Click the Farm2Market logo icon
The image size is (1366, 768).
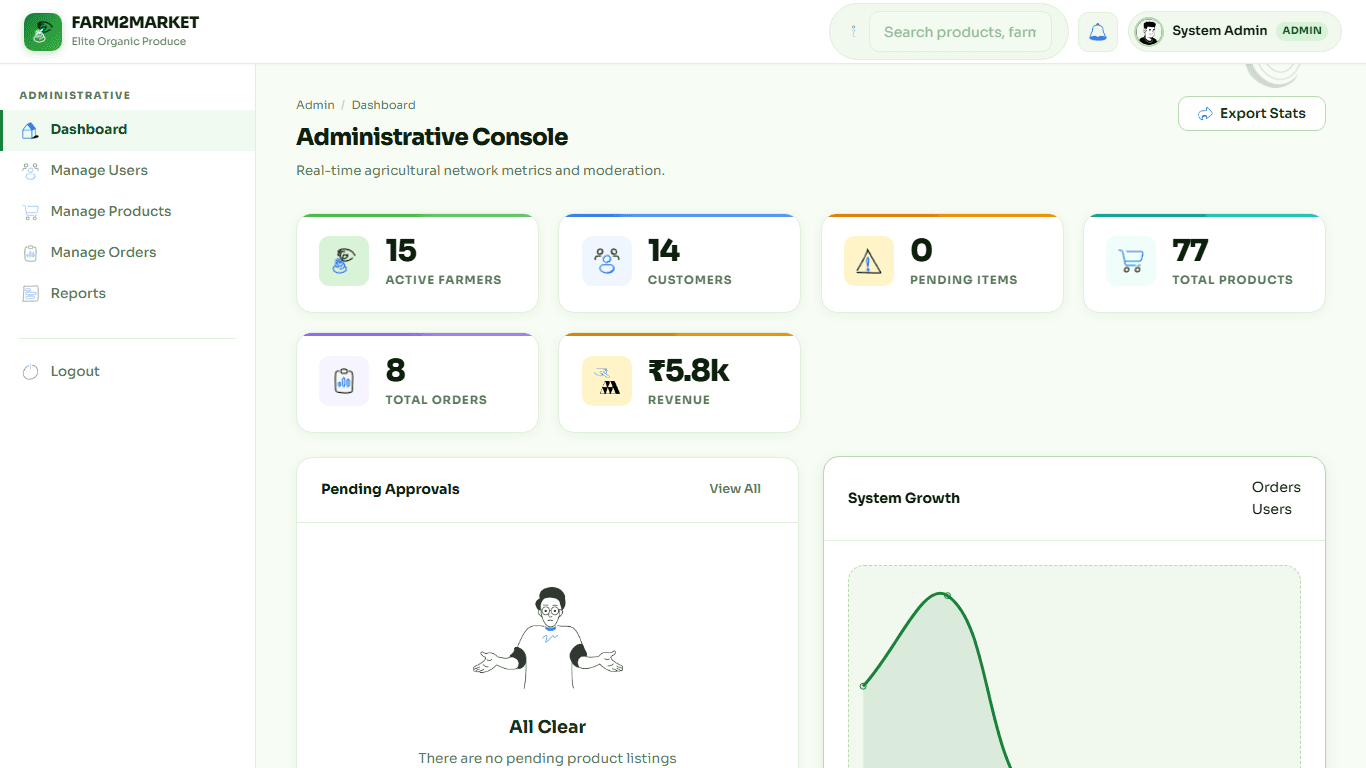click(43, 32)
